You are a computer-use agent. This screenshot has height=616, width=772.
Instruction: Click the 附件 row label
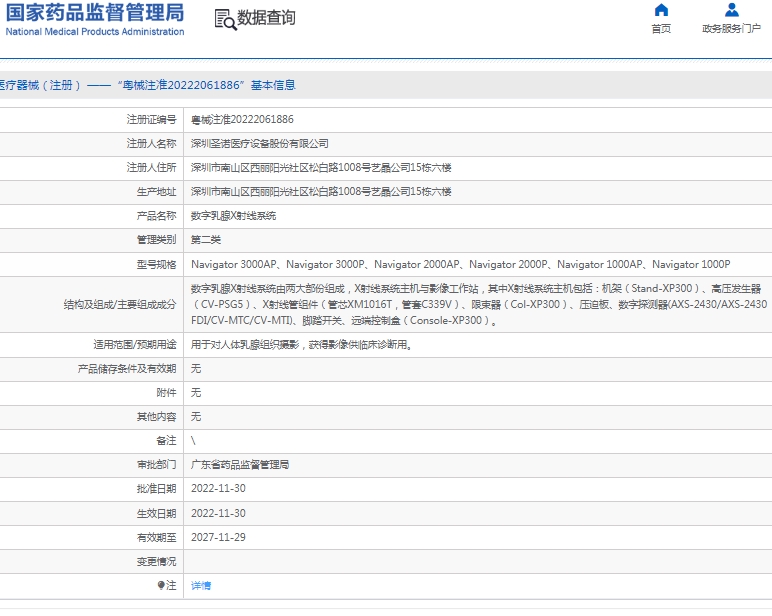(x=166, y=393)
